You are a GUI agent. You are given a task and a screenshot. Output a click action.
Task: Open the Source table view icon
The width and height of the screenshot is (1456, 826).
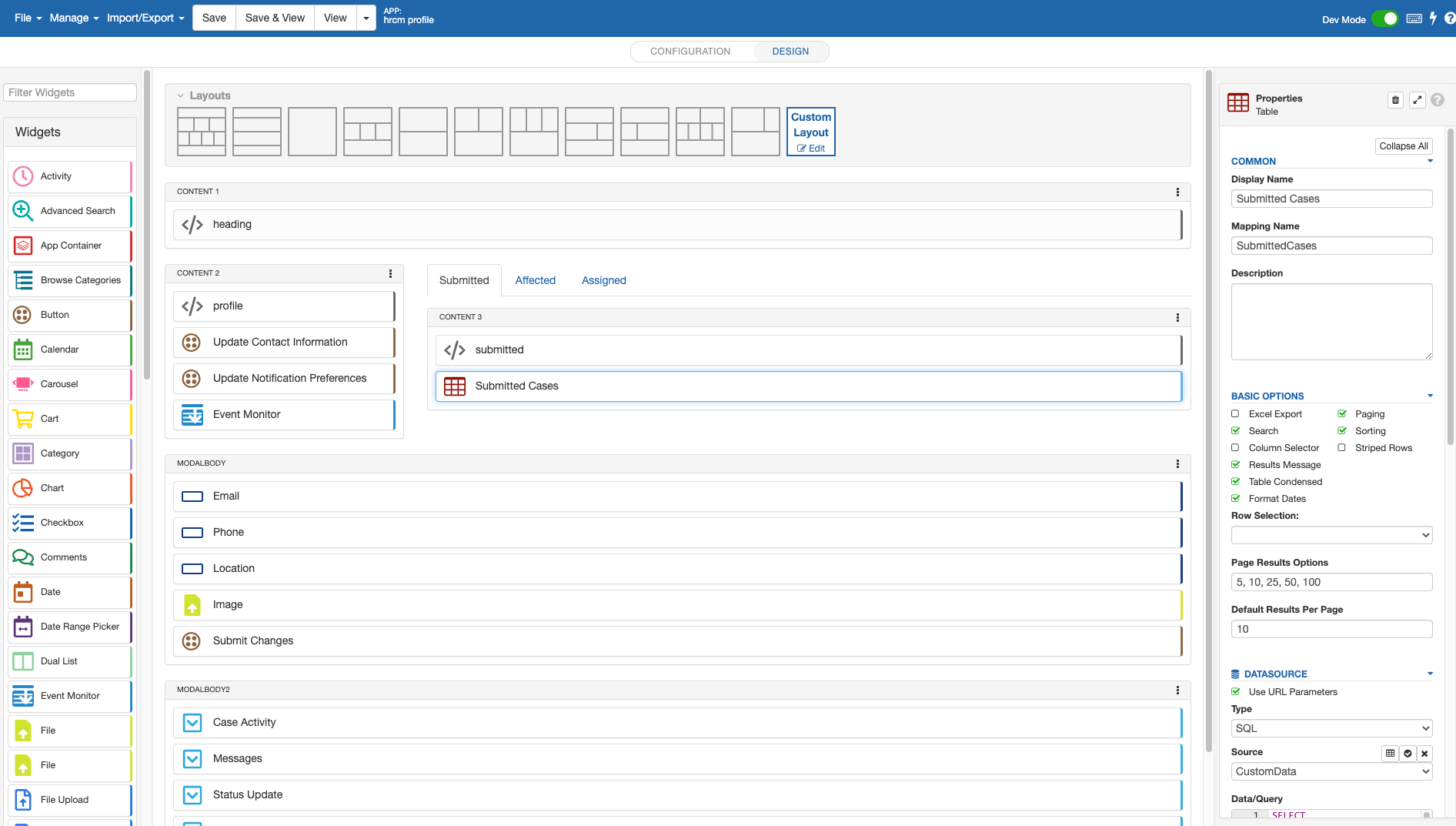click(x=1390, y=754)
